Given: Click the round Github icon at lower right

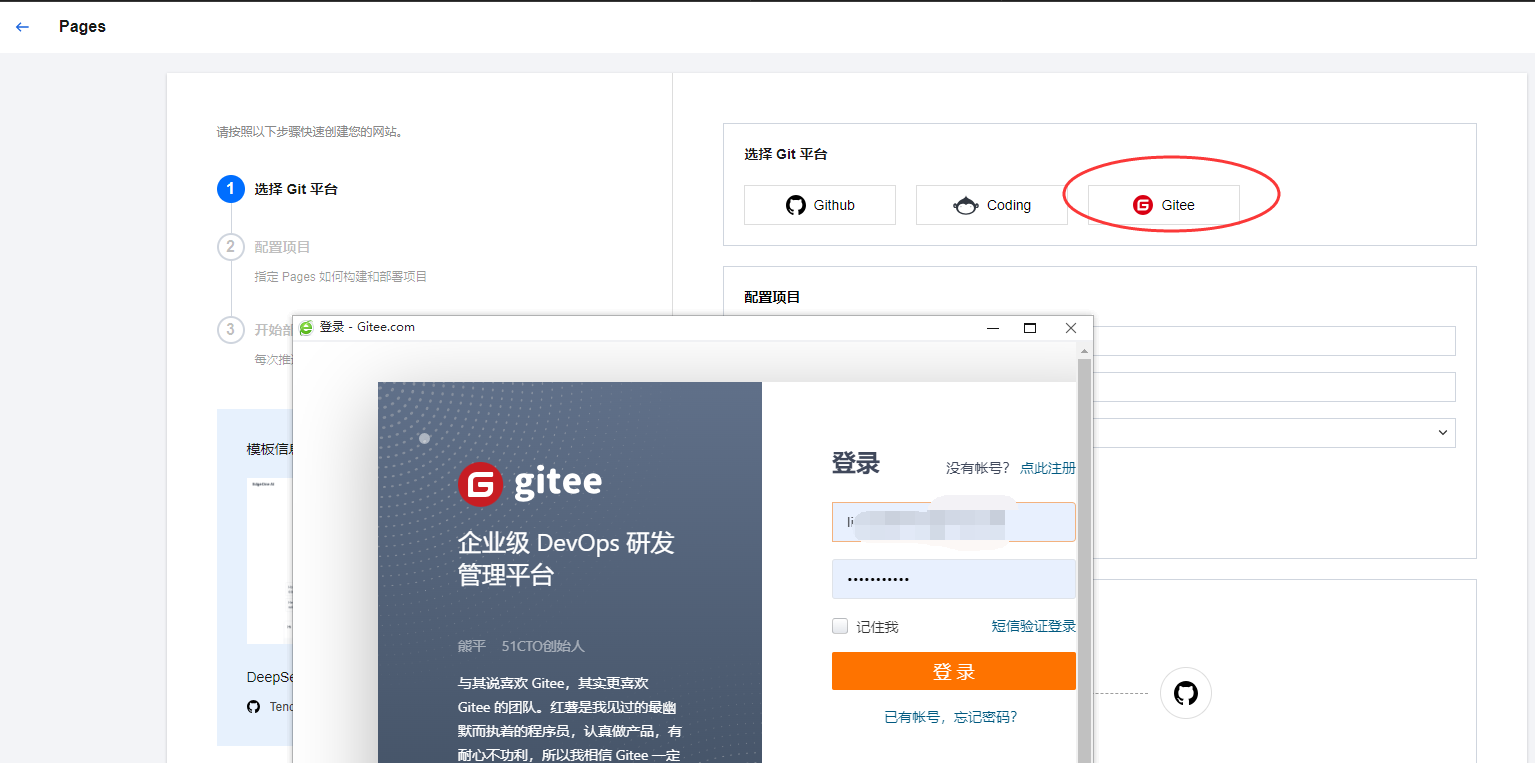Looking at the screenshot, I should 1186,693.
